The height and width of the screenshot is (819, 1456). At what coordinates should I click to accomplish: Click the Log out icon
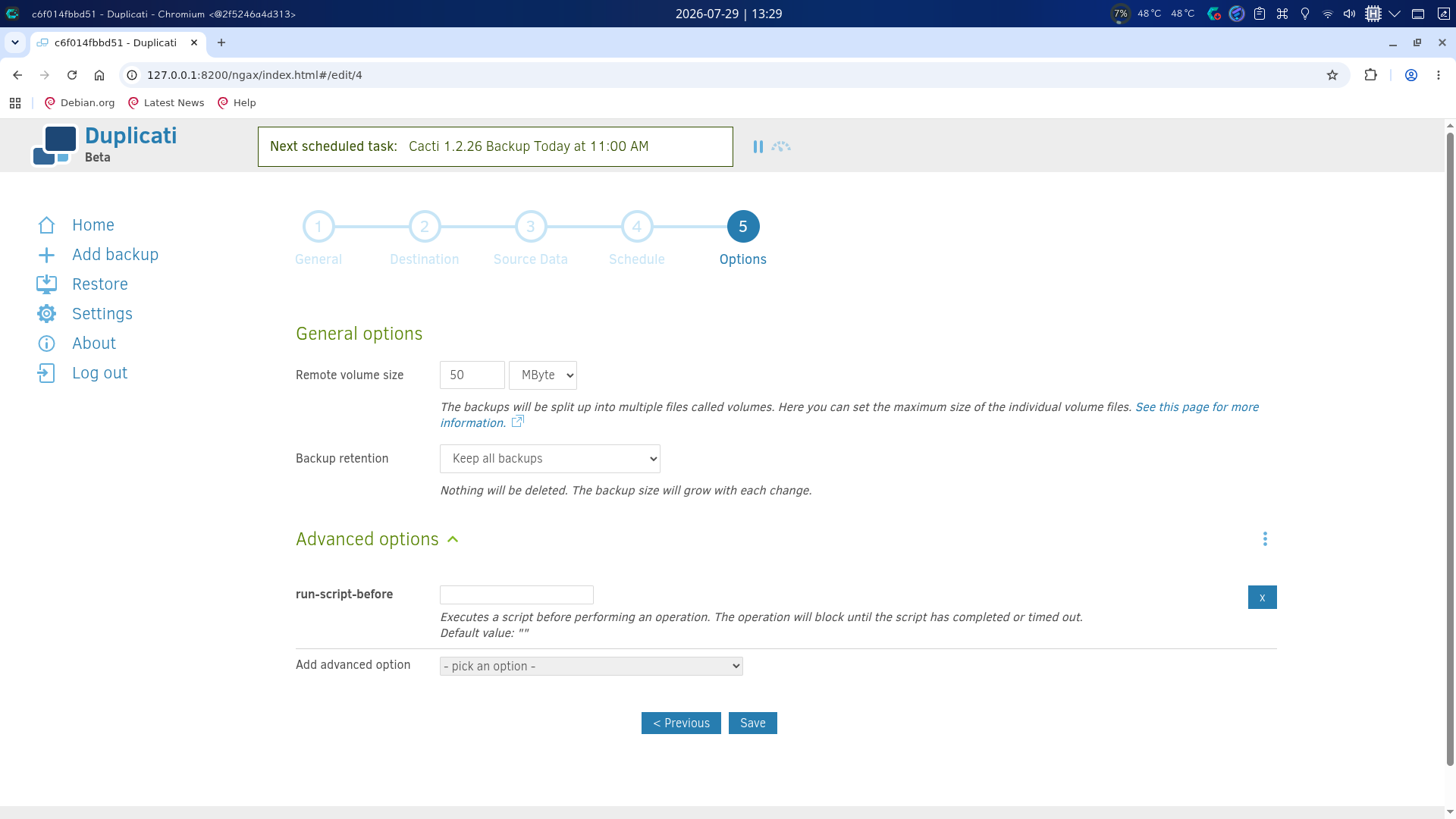click(x=46, y=373)
